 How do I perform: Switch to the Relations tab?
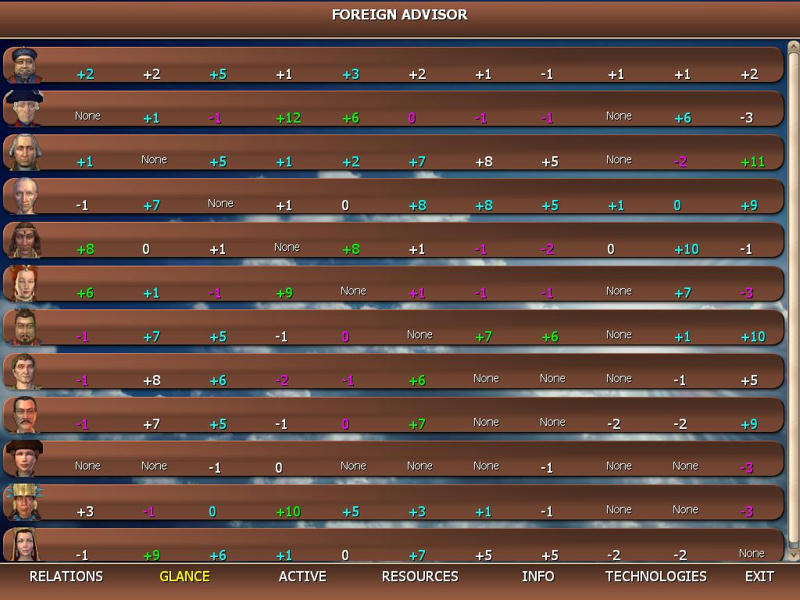[66, 577]
